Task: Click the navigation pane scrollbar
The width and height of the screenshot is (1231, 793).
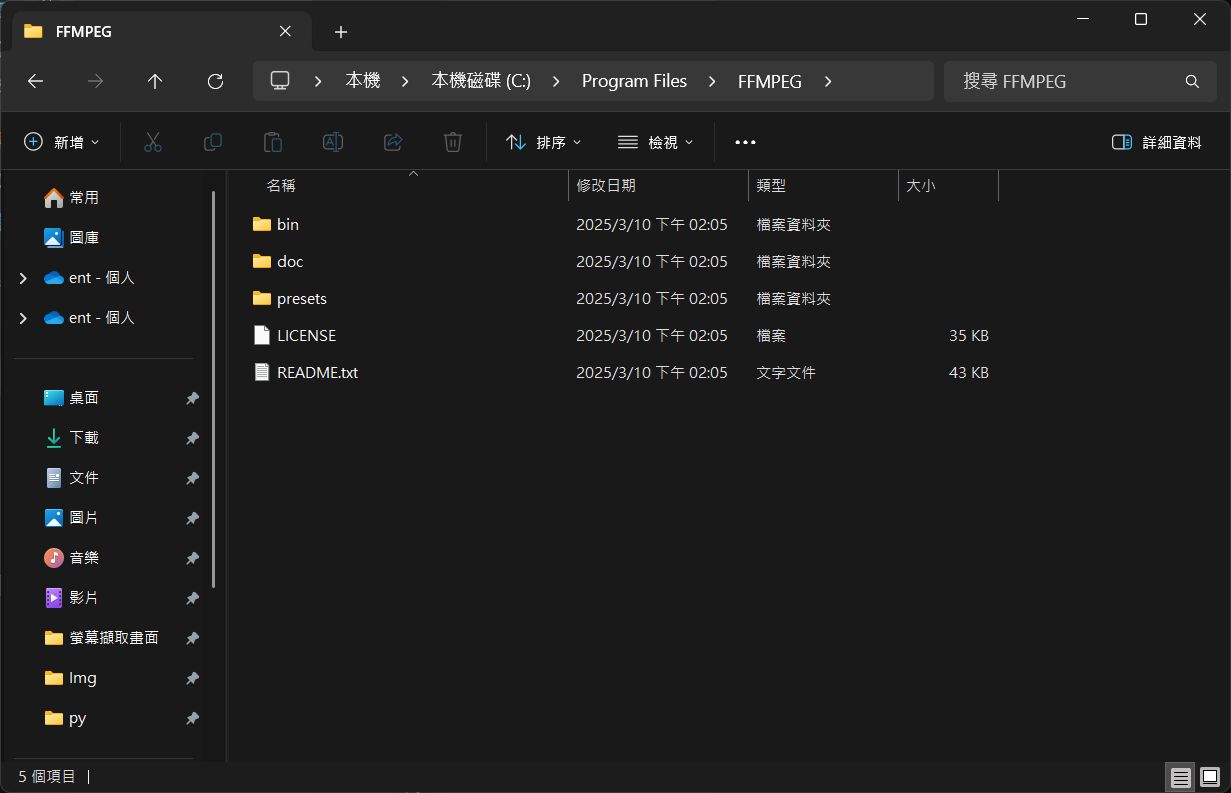Action: point(213,390)
